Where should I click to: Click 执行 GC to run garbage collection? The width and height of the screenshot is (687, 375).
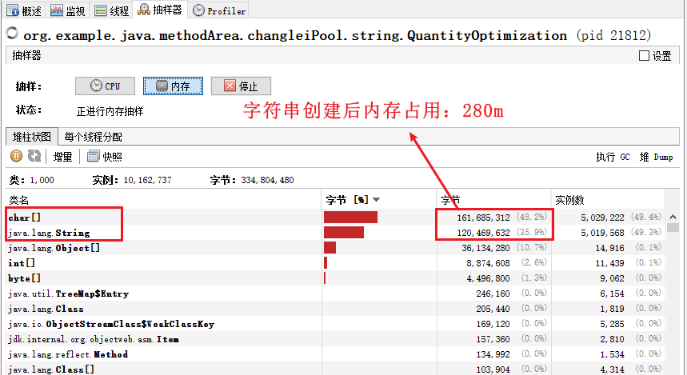tap(613, 157)
